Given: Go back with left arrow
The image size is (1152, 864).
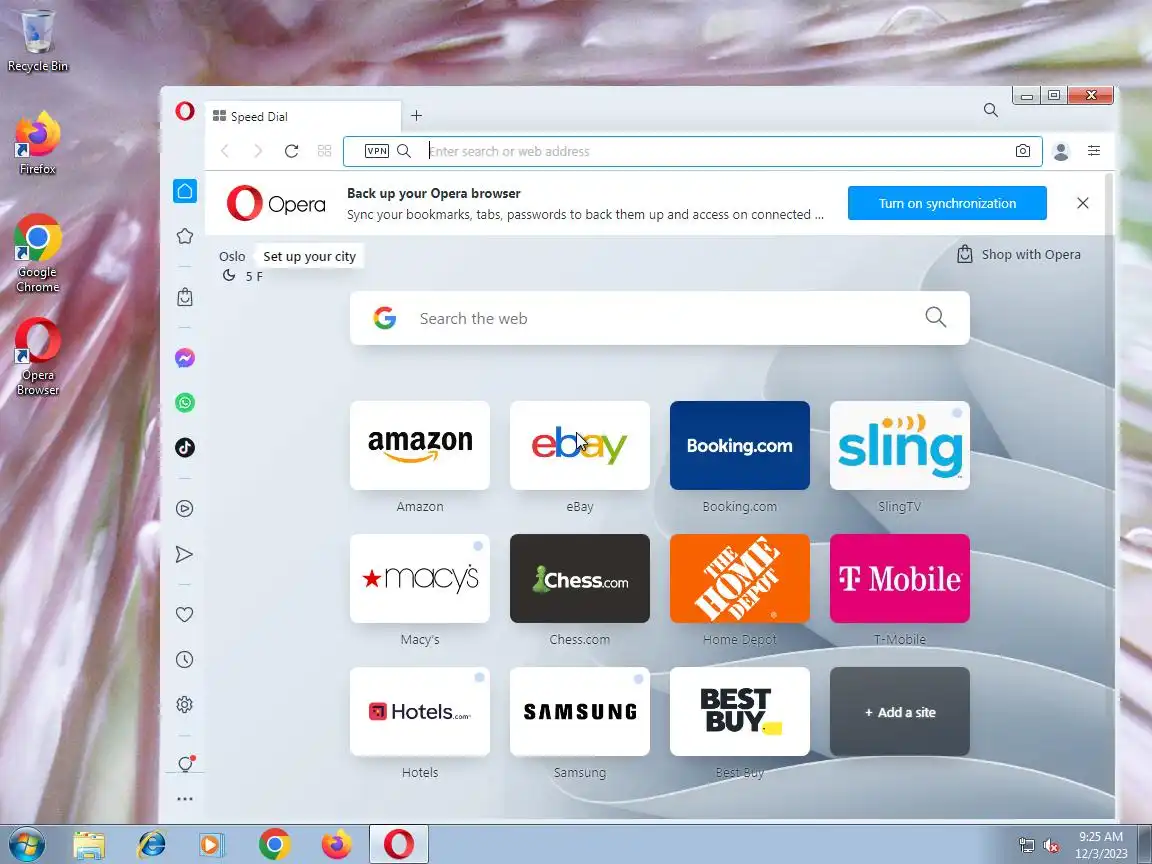Looking at the screenshot, I should coord(226,151).
